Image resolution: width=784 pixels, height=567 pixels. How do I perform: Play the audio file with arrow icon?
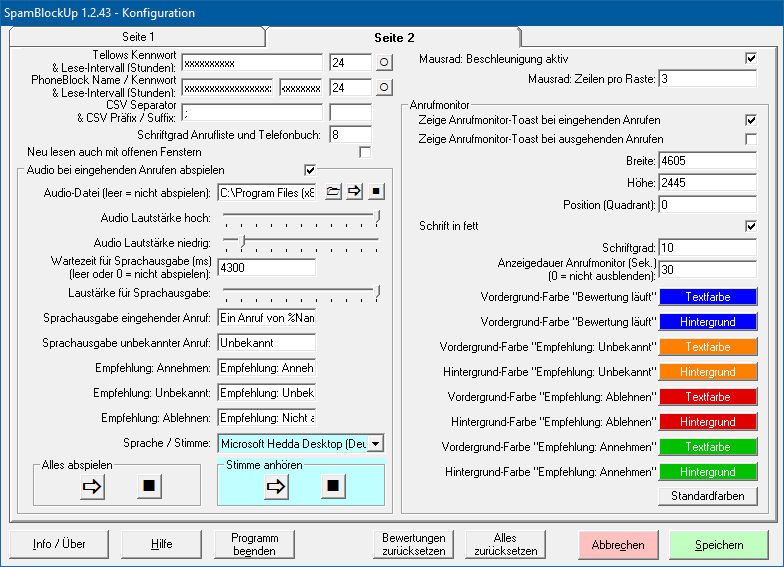coord(354,192)
